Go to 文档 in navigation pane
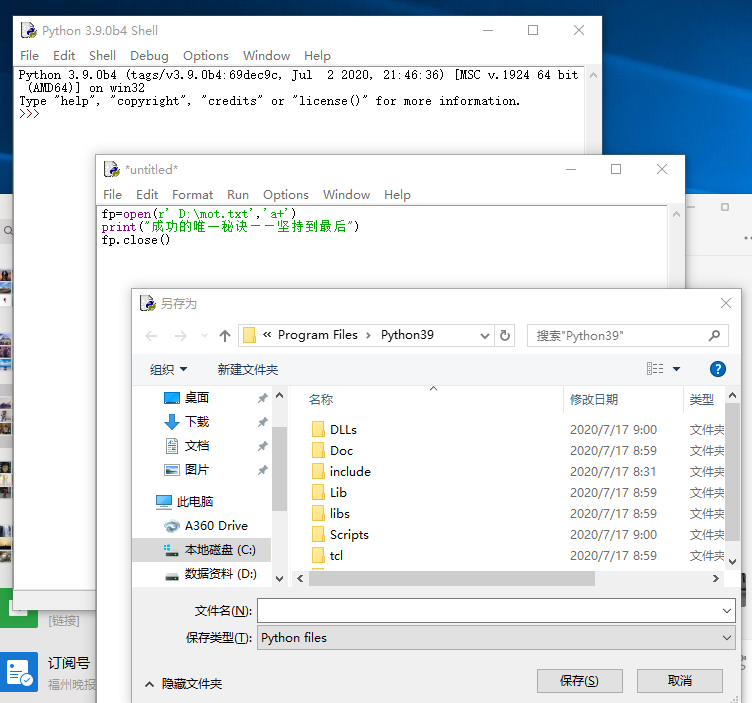This screenshot has width=752, height=703. tap(197, 445)
